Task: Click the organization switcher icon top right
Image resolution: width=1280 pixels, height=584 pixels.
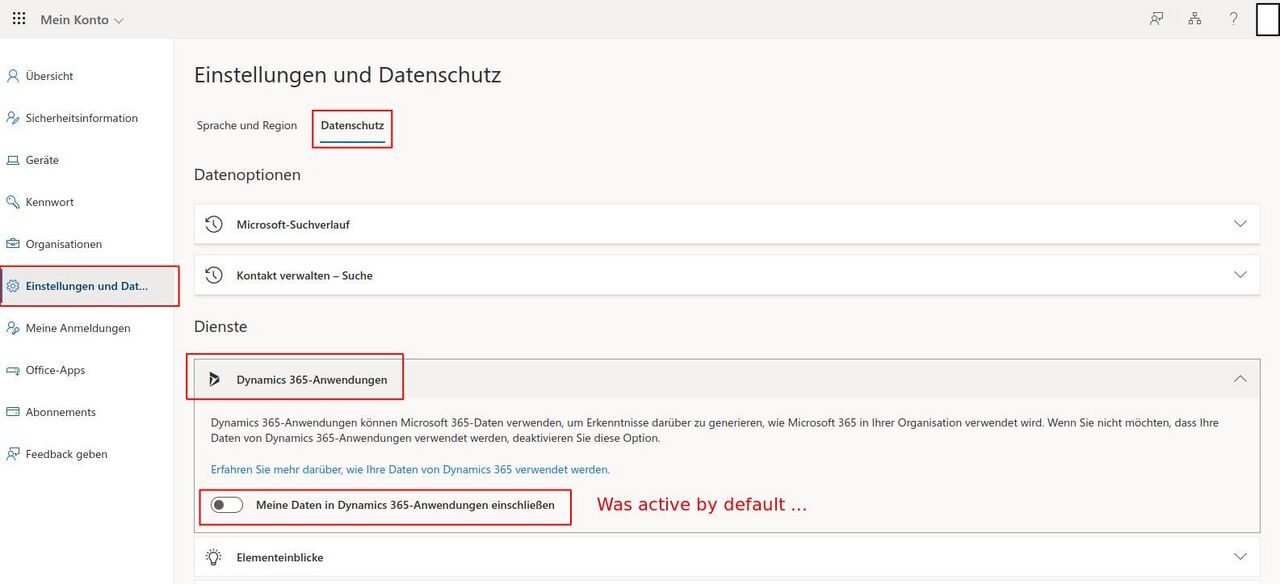Action: click(1194, 18)
